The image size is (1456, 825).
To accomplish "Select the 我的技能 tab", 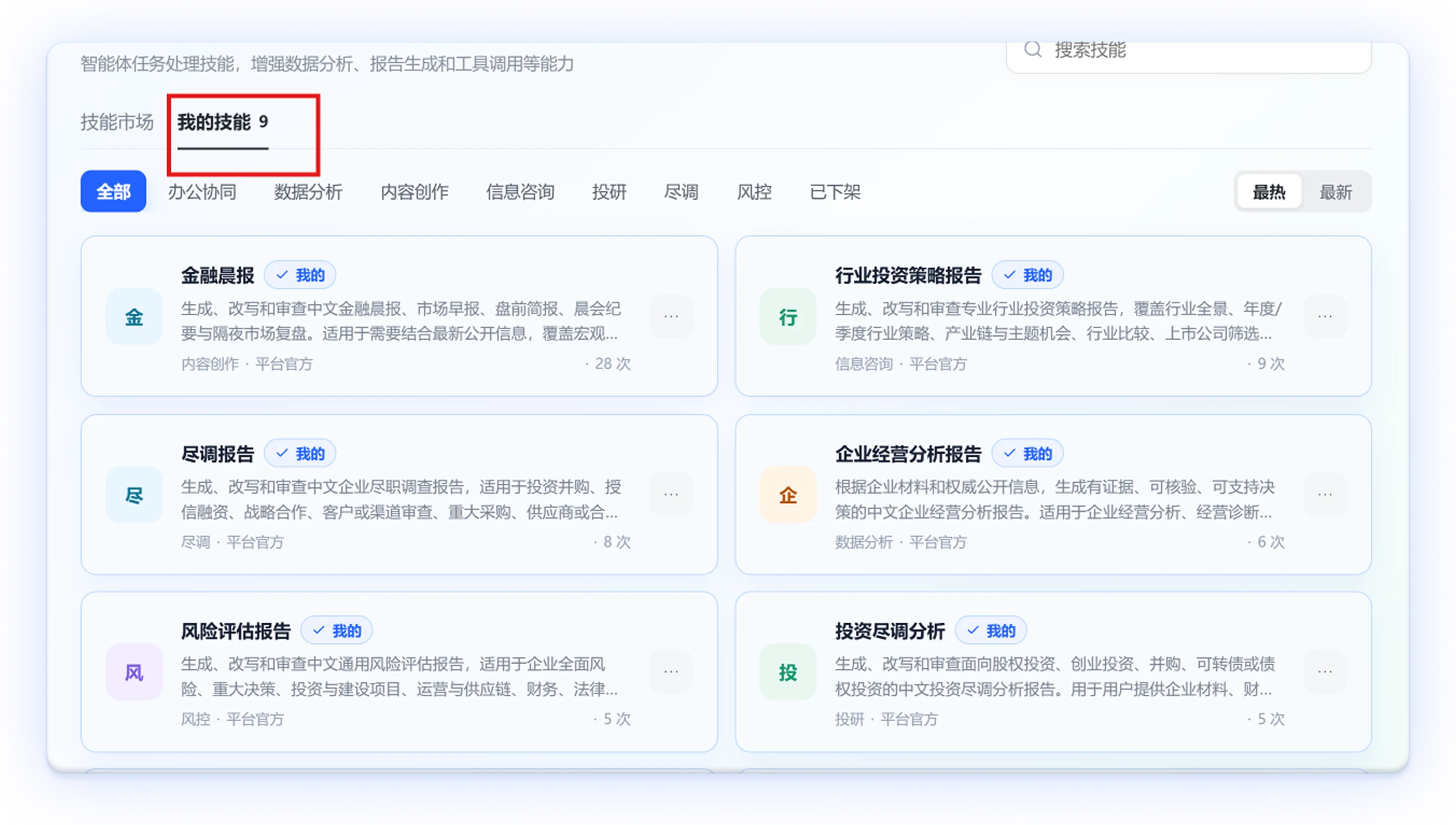I will [x=223, y=122].
